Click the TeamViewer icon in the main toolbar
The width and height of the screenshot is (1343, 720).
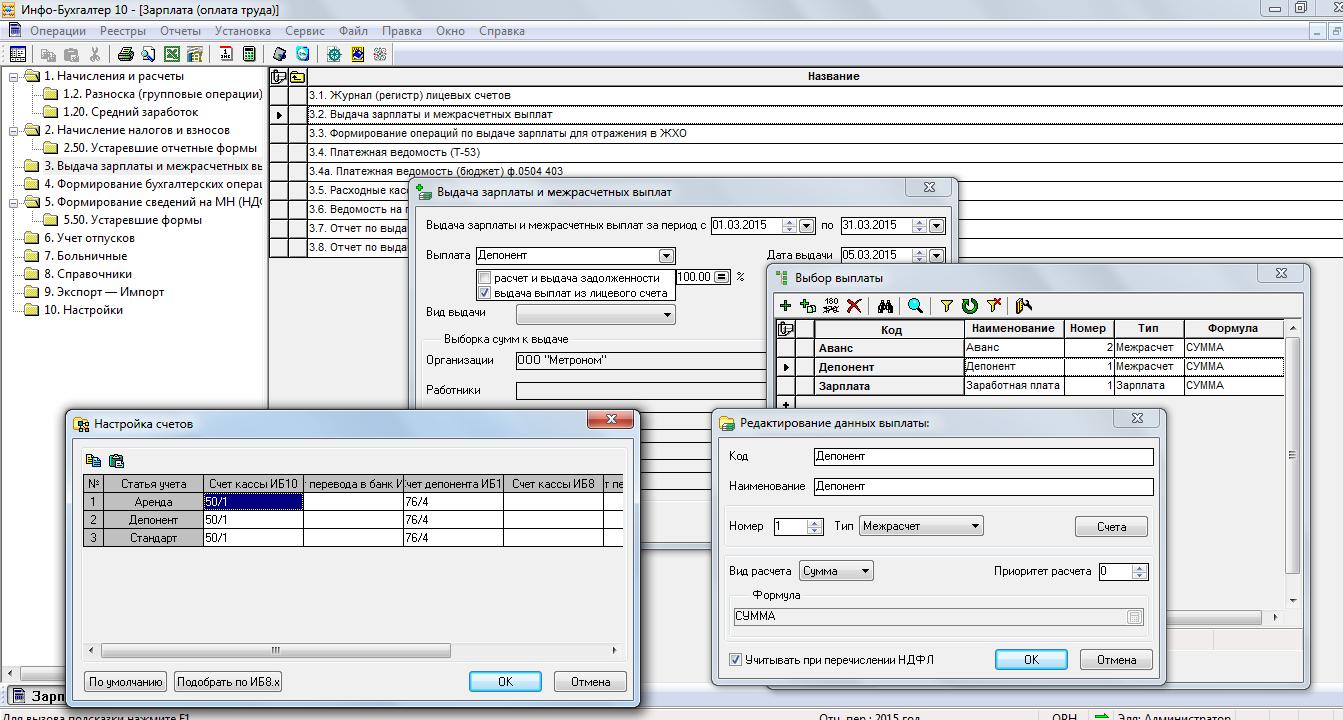[x=302, y=55]
